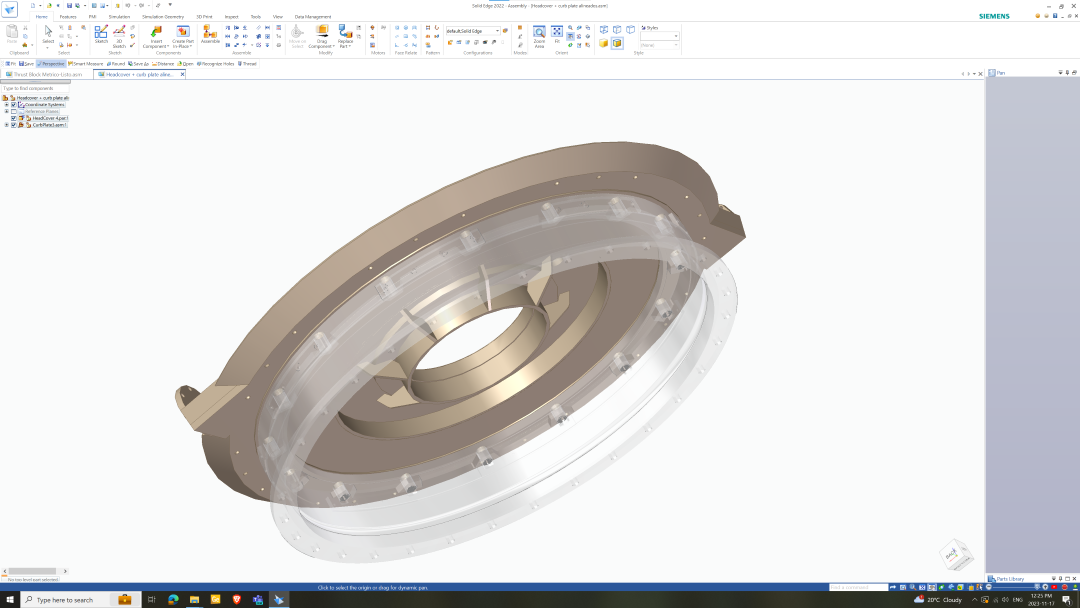Click the Smart Measure button
Image resolution: width=1080 pixels, height=608 pixels.
coord(85,63)
